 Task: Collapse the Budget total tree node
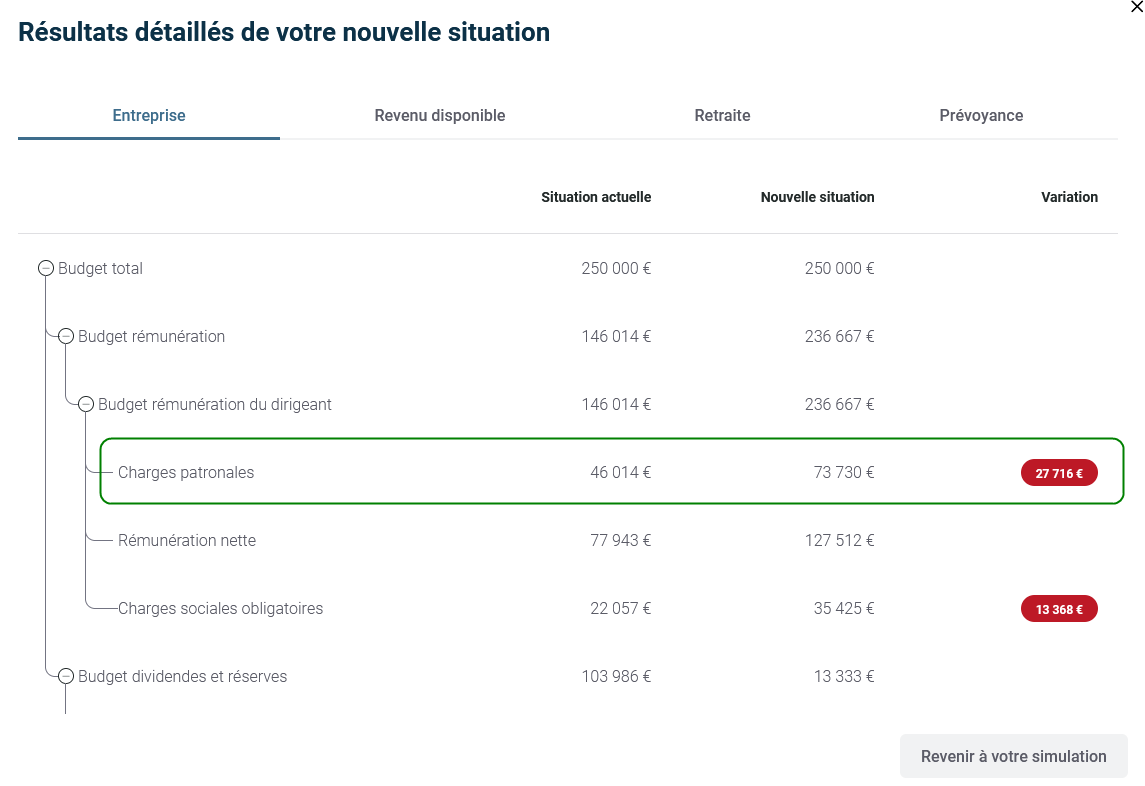[46, 268]
